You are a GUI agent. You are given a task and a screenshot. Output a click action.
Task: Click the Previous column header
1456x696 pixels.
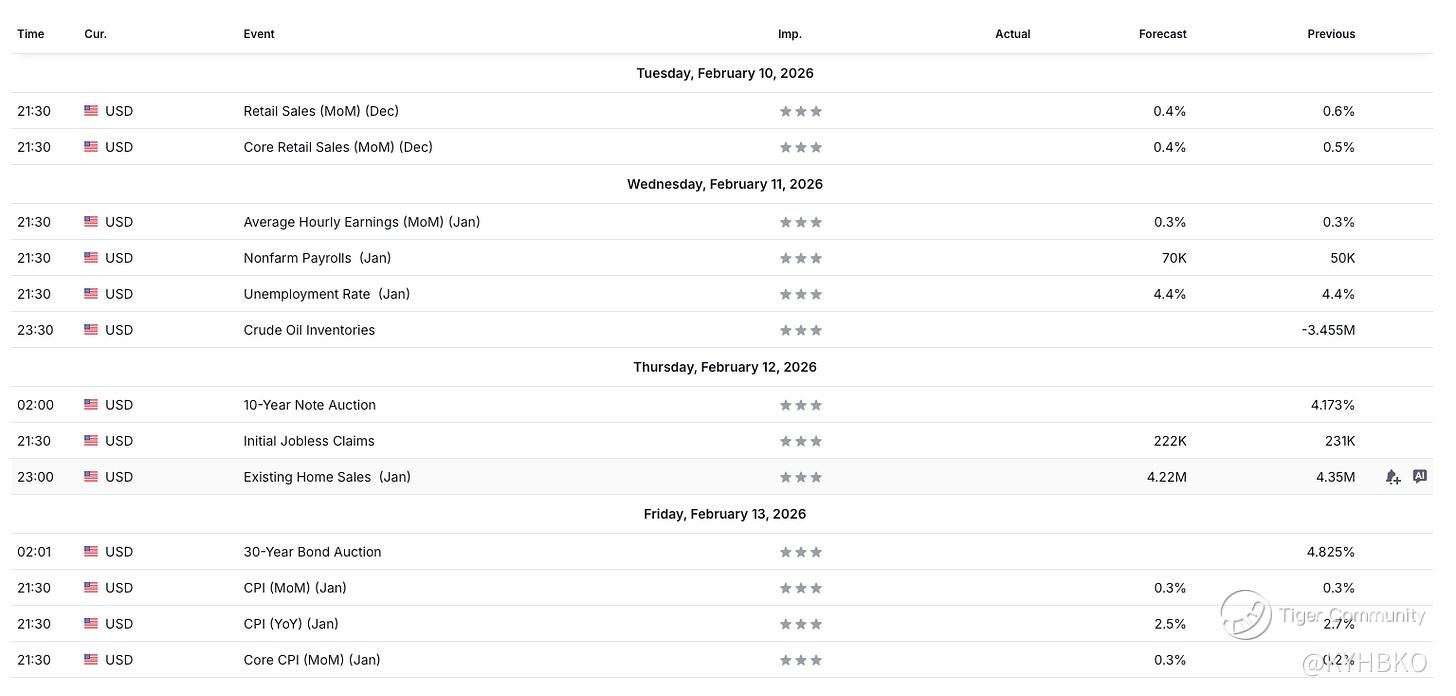(1330, 34)
